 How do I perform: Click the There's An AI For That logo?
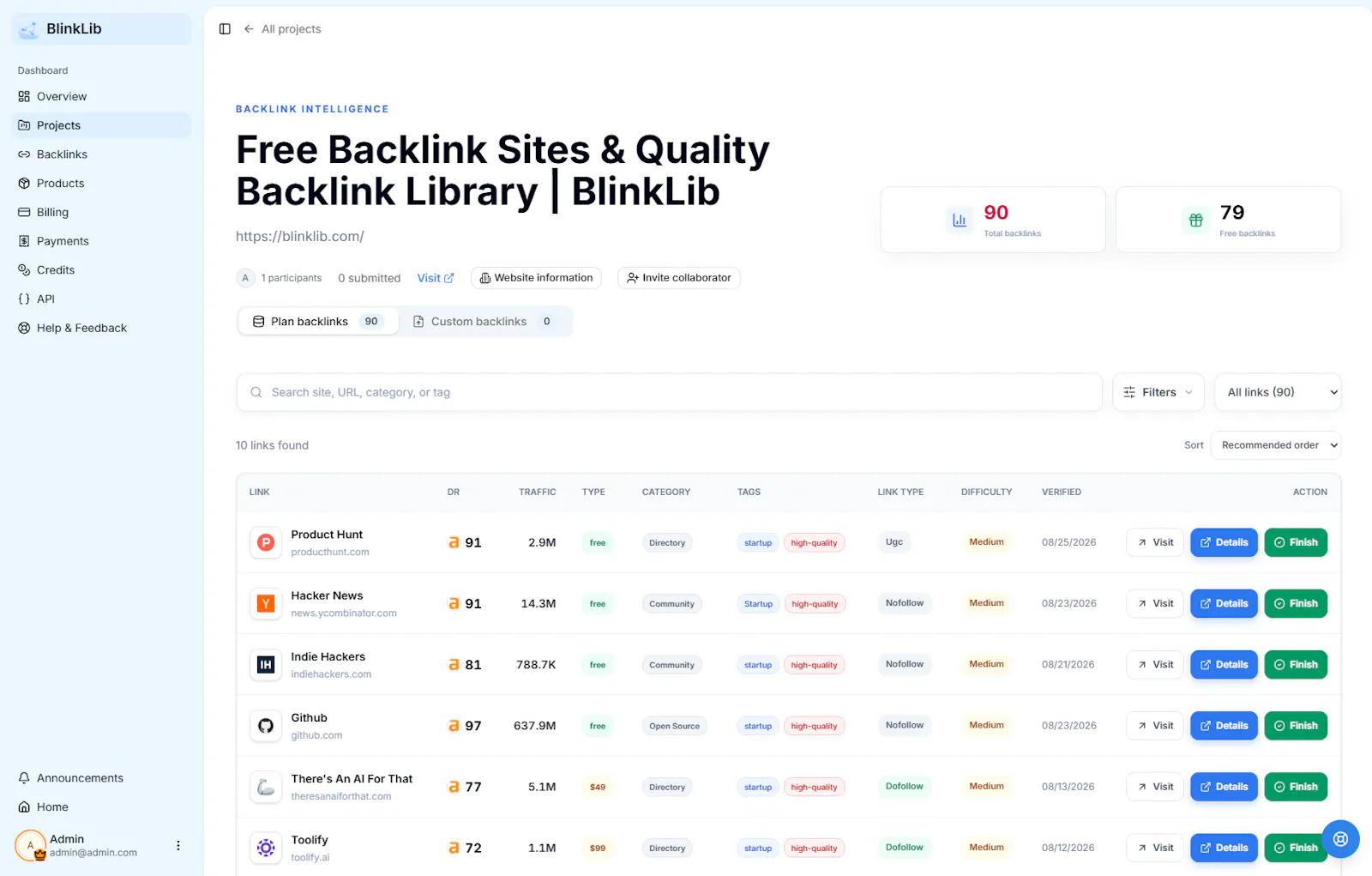(x=266, y=787)
